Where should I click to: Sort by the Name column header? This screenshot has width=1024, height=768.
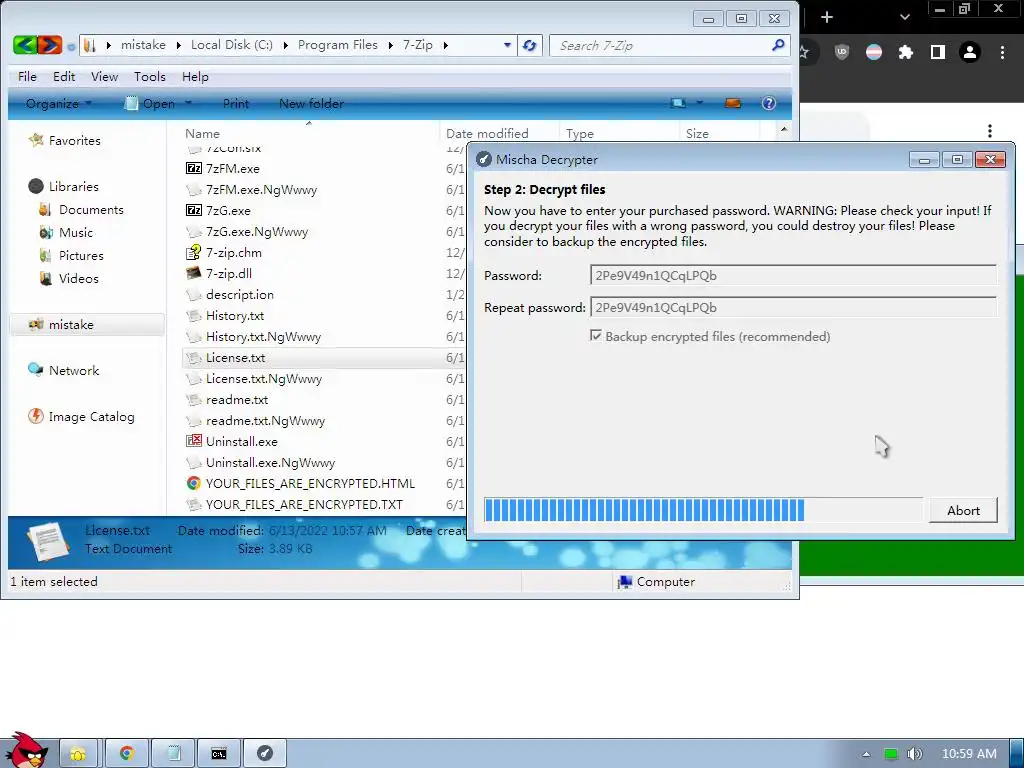pyautogui.click(x=202, y=134)
